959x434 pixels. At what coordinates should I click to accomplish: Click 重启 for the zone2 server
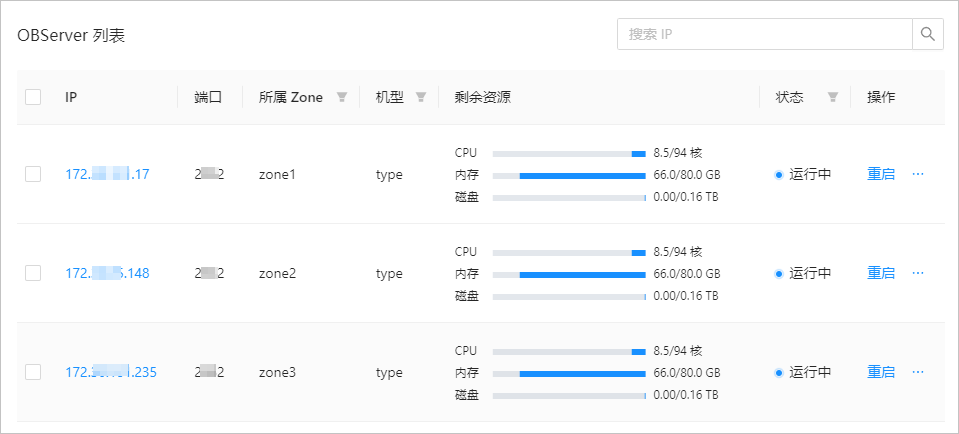point(881,273)
